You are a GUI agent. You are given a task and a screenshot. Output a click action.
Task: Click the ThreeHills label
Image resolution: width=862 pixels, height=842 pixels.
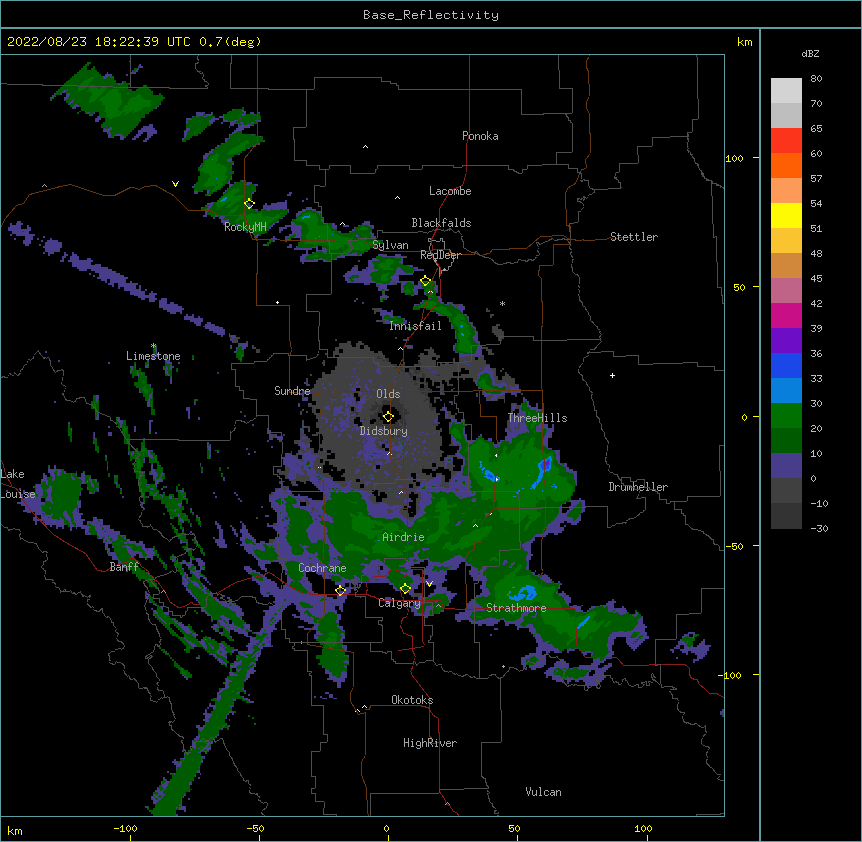pos(537,418)
